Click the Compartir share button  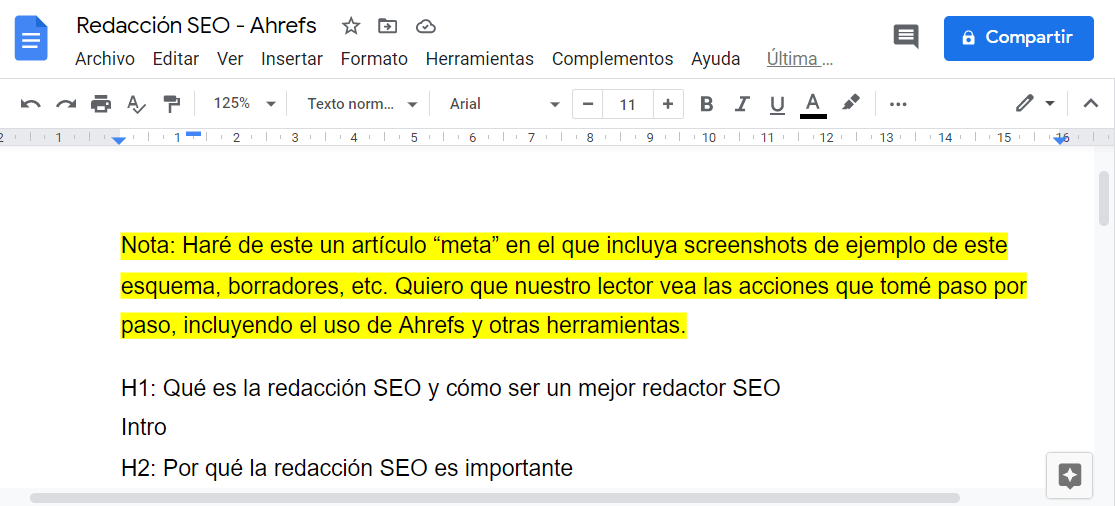pos(1018,38)
